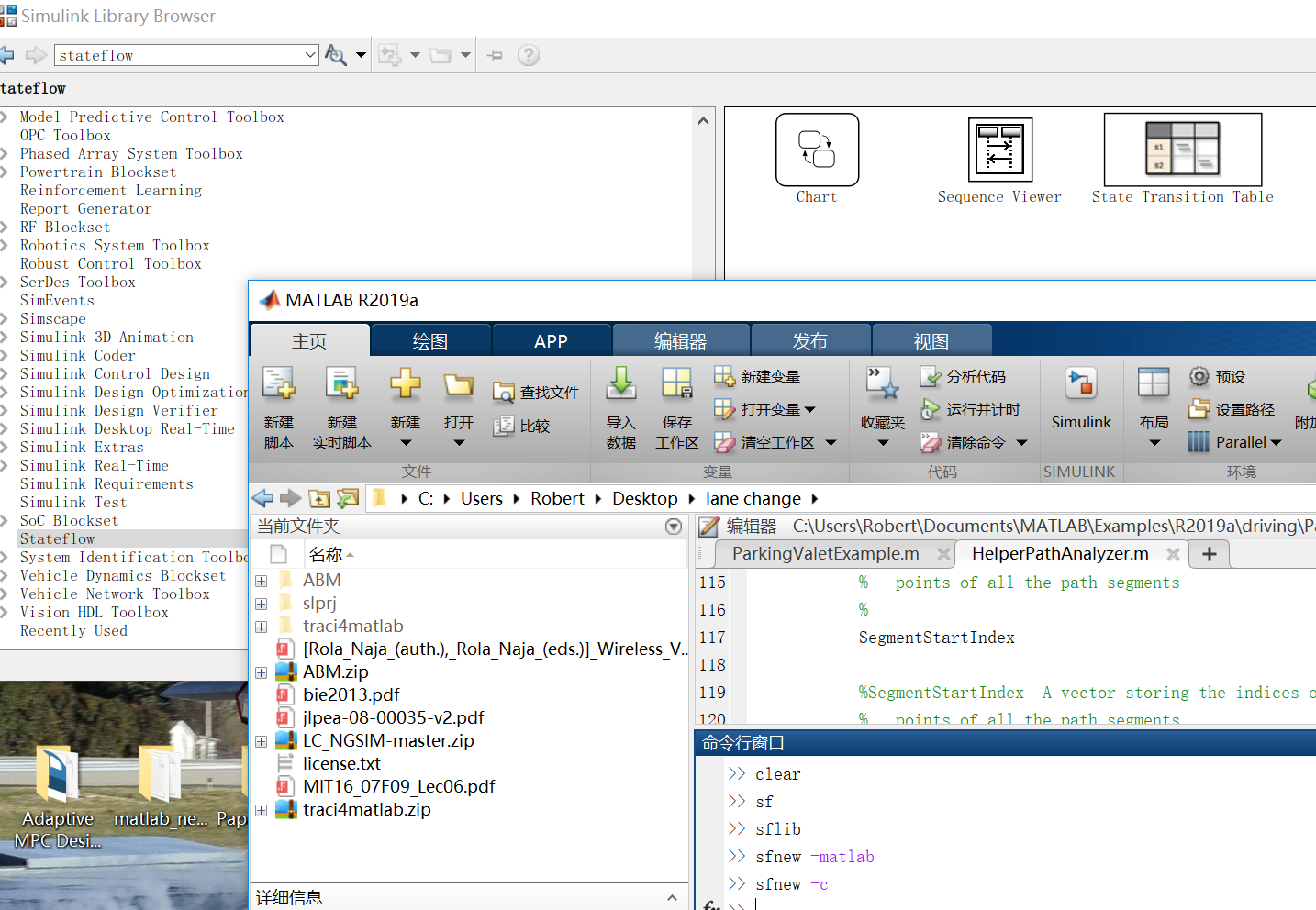Expand the LC_NGSIM-master.zip archive node
The width and height of the screenshot is (1316, 910).
coord(262,741)
